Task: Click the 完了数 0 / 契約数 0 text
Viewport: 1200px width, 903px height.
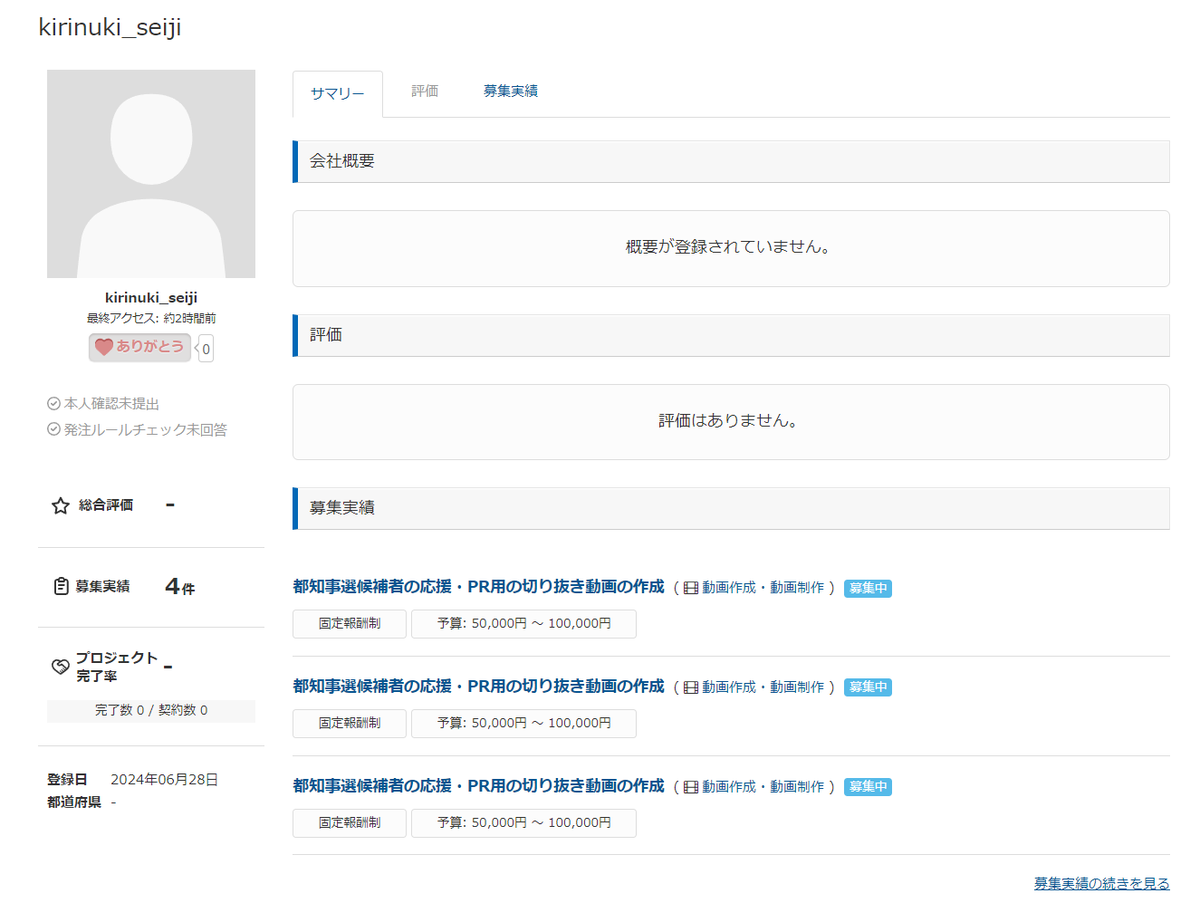Action: (x=151, y=711)
